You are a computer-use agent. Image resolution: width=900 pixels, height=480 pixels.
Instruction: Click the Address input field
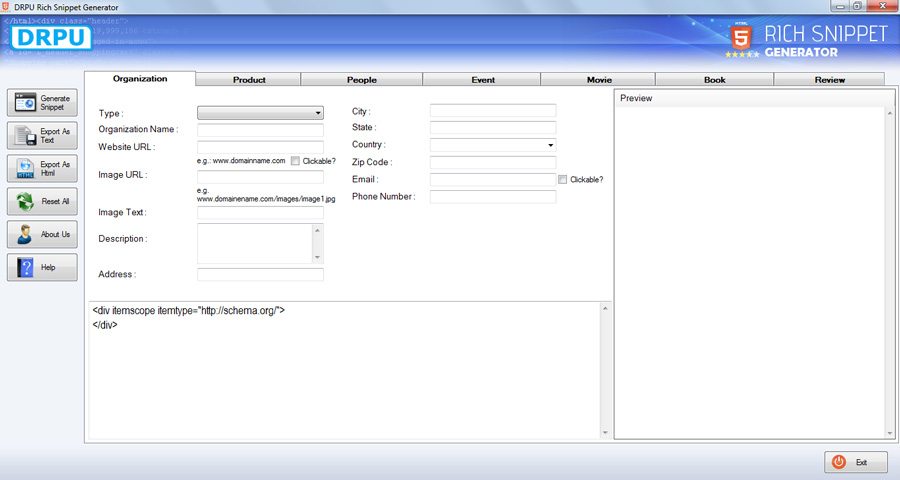260,274
